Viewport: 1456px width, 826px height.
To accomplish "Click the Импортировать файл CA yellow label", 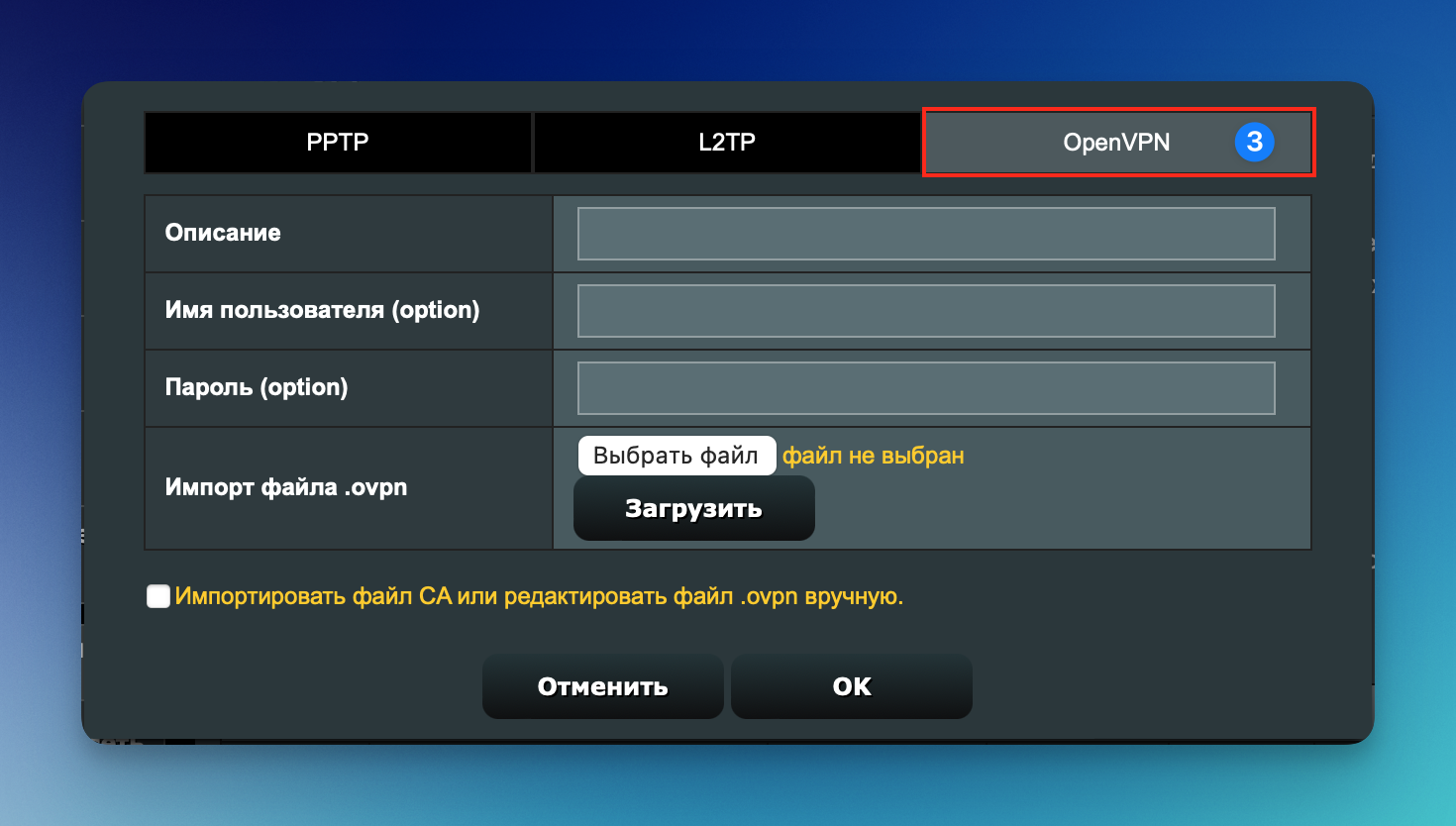I will pyautogui.click(x=539, y=596).
